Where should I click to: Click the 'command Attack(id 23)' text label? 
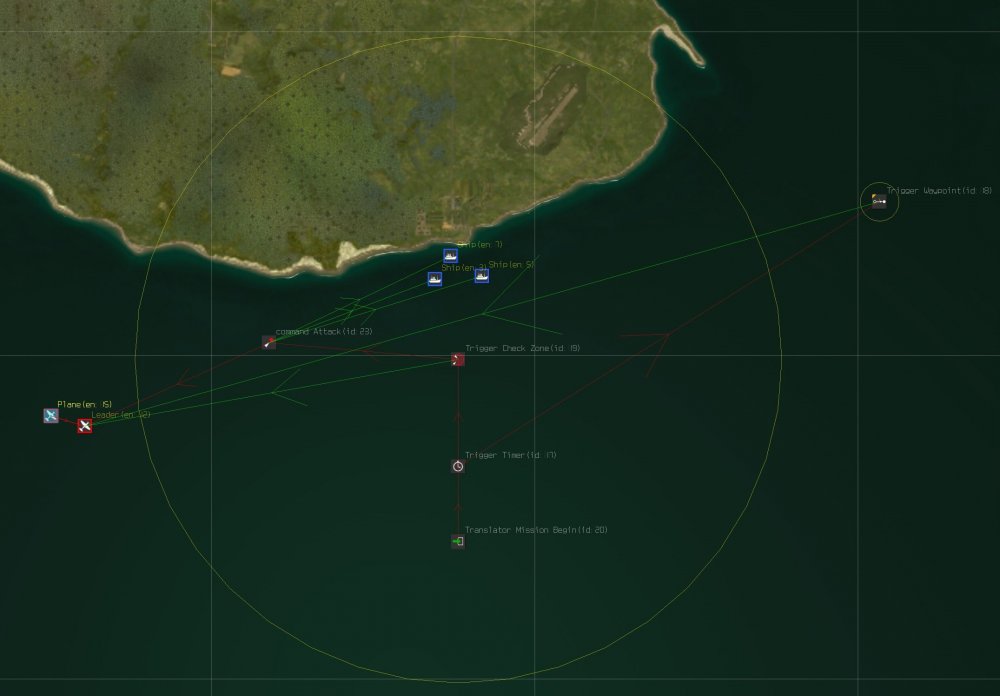pos(324,332)
